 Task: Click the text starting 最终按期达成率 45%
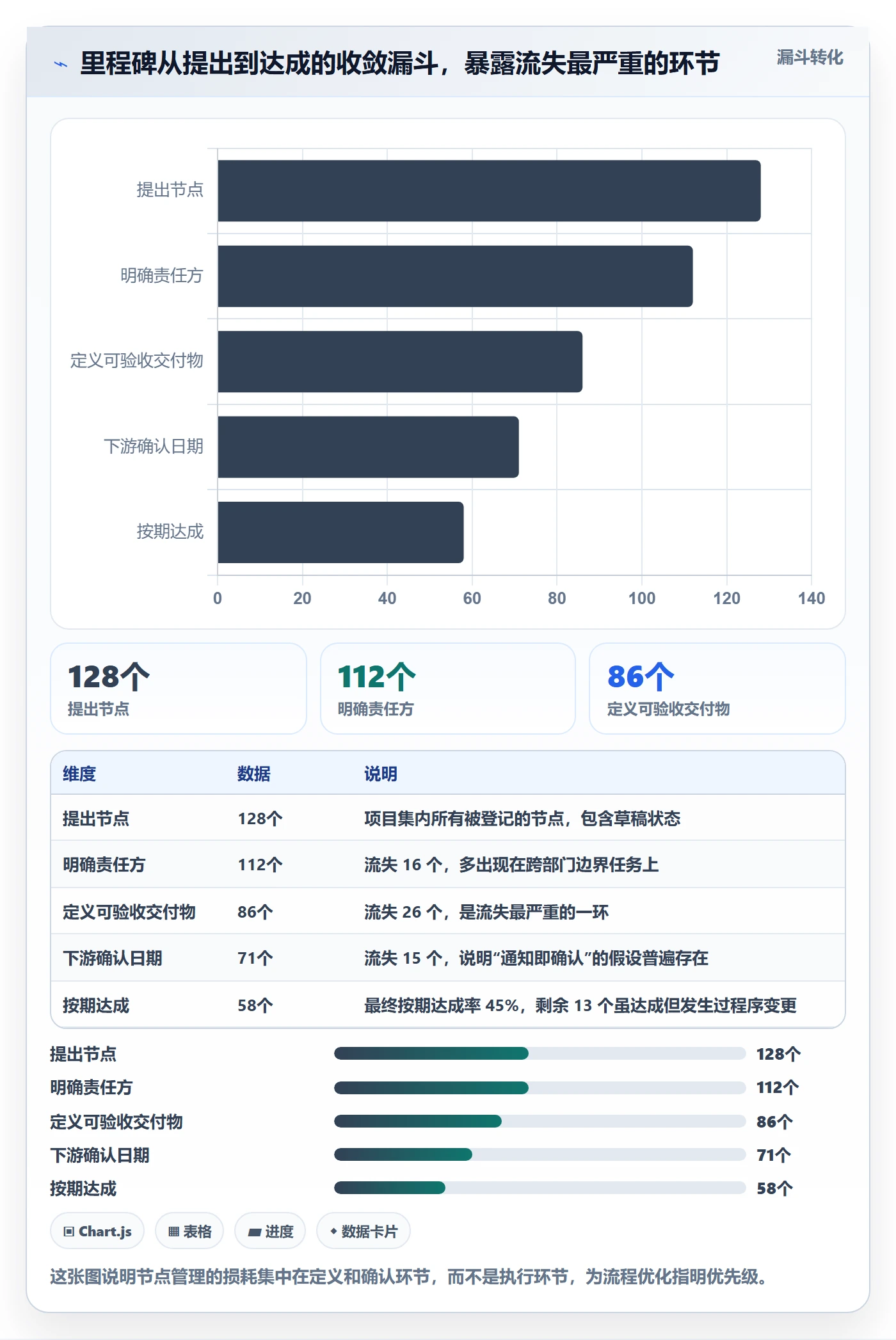580,1005
